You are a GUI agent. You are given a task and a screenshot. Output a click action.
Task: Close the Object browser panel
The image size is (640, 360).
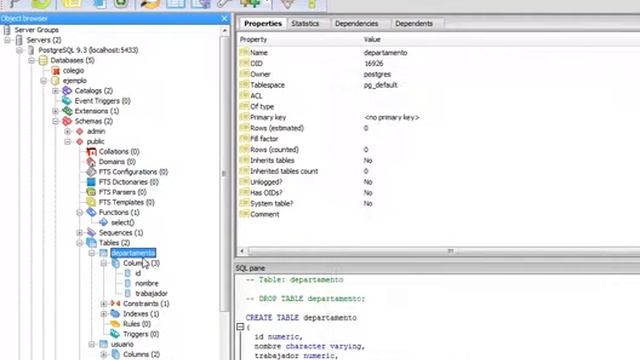(x=224, y=18)
